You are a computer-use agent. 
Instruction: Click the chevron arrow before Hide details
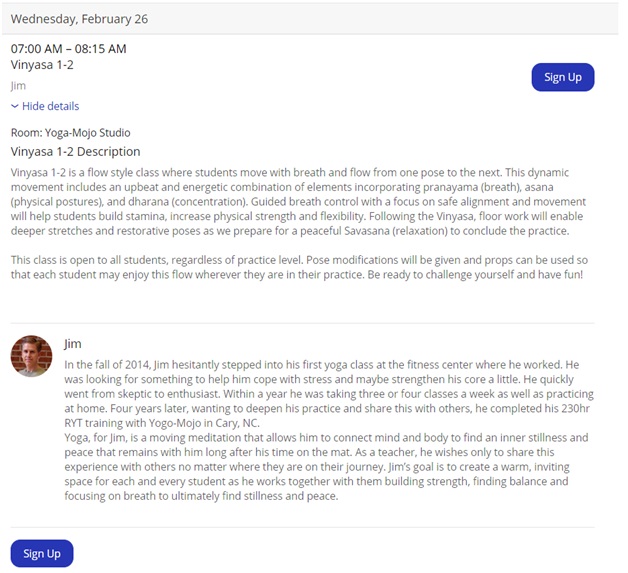coord(15,106)
